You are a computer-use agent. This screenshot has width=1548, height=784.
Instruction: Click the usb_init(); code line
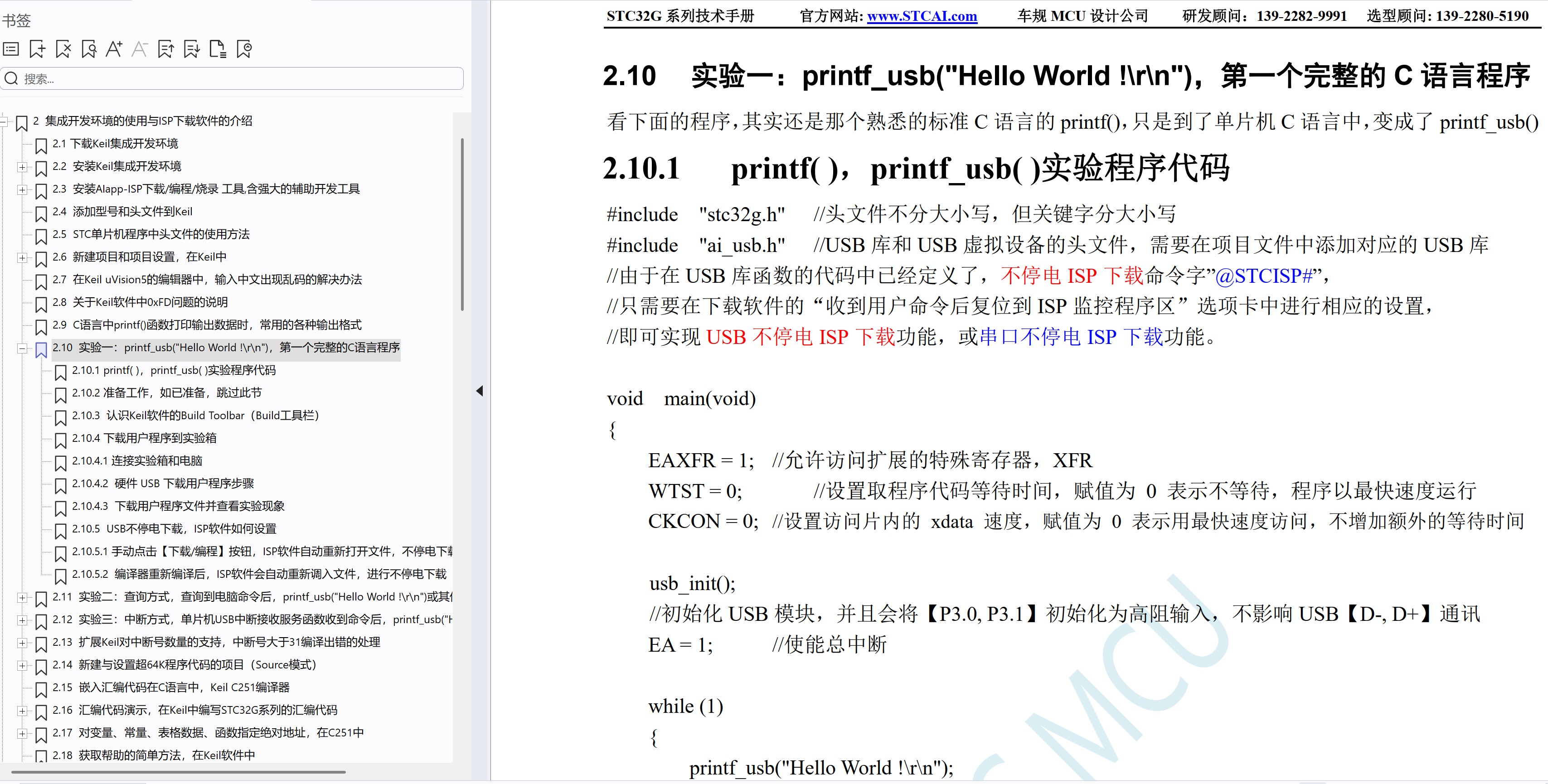[692, 583]
